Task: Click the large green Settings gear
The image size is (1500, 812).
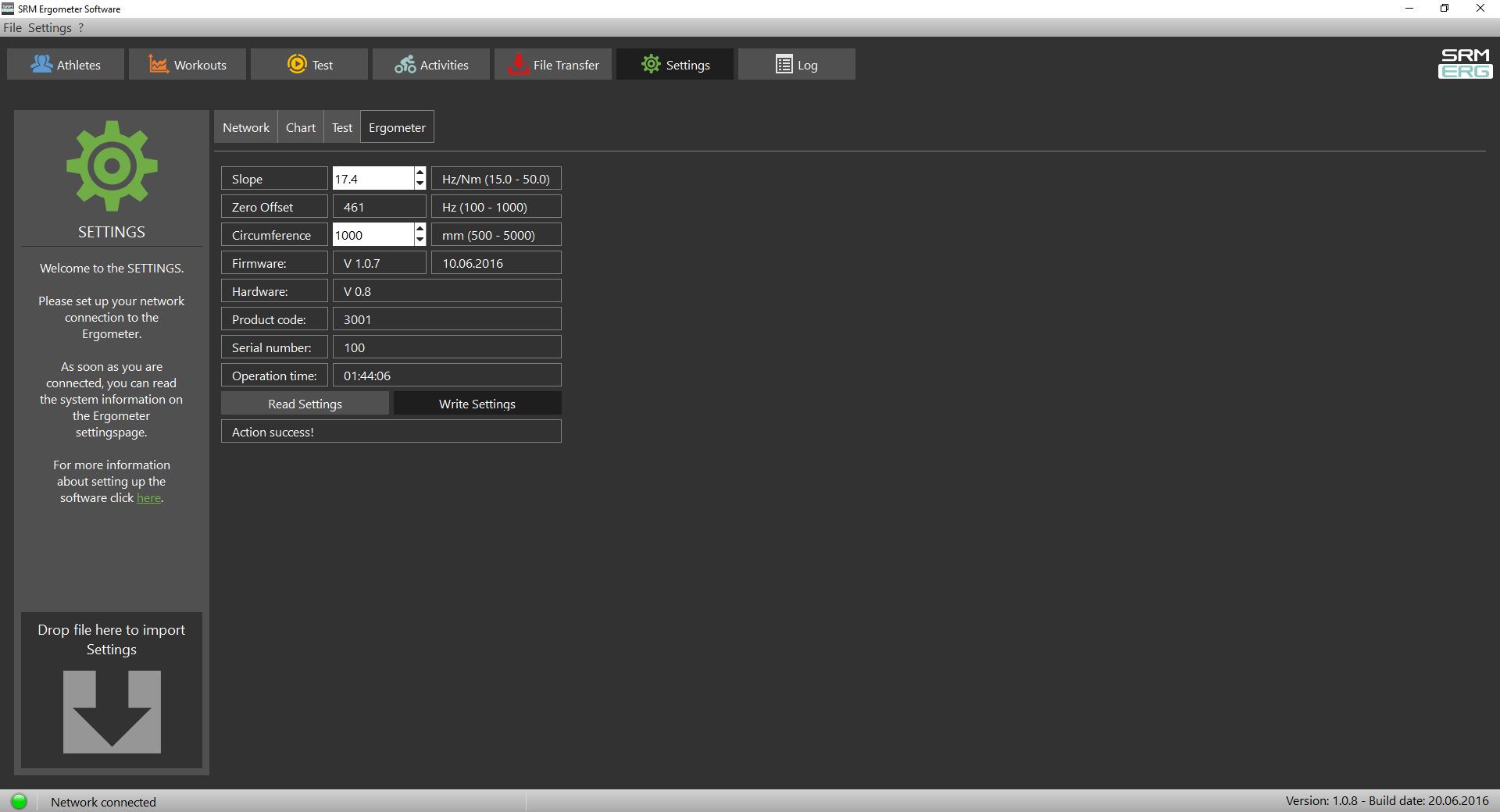Action: coord(112,166)
